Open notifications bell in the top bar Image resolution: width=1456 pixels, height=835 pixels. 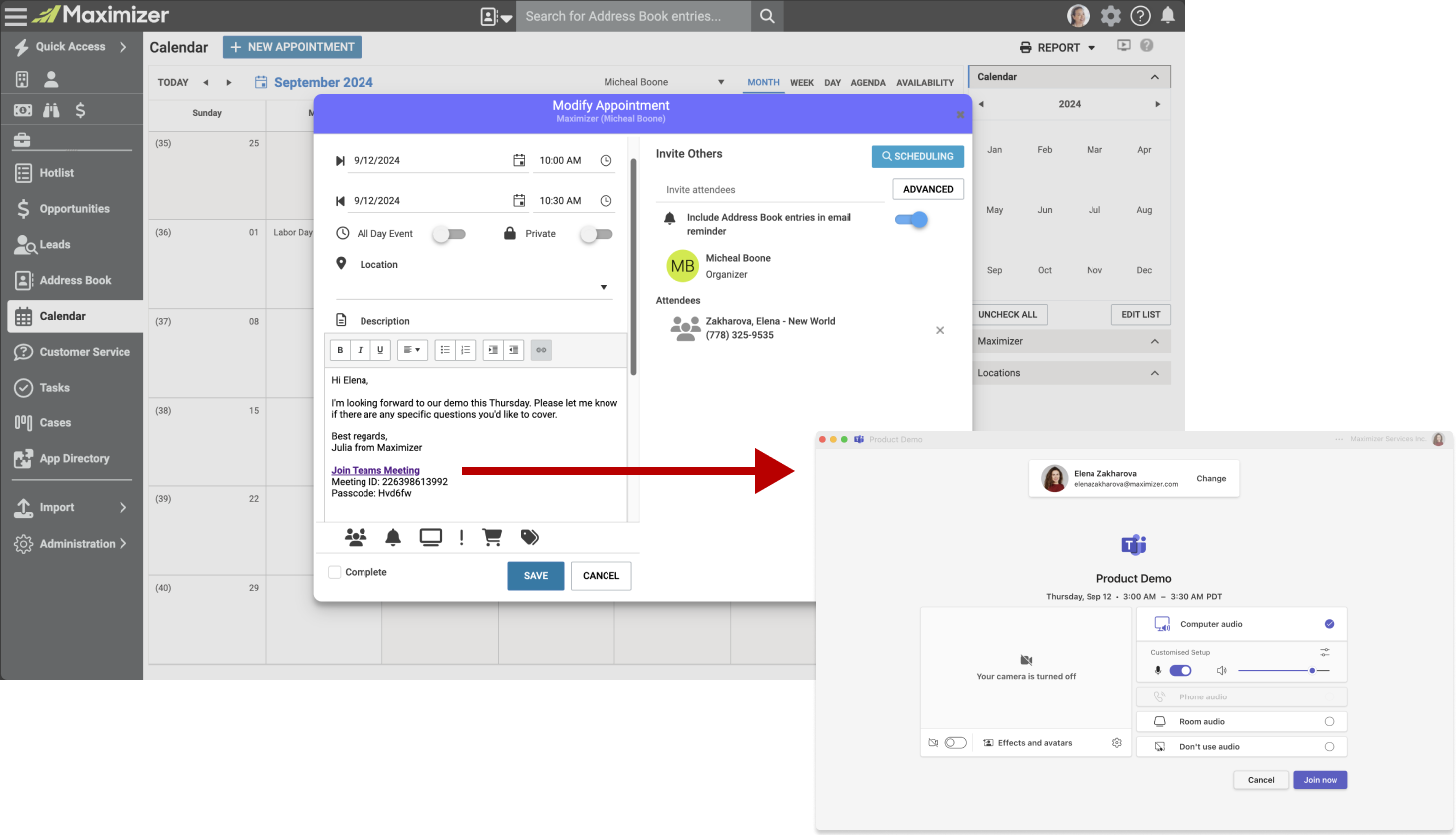[x=1168, y=15]
